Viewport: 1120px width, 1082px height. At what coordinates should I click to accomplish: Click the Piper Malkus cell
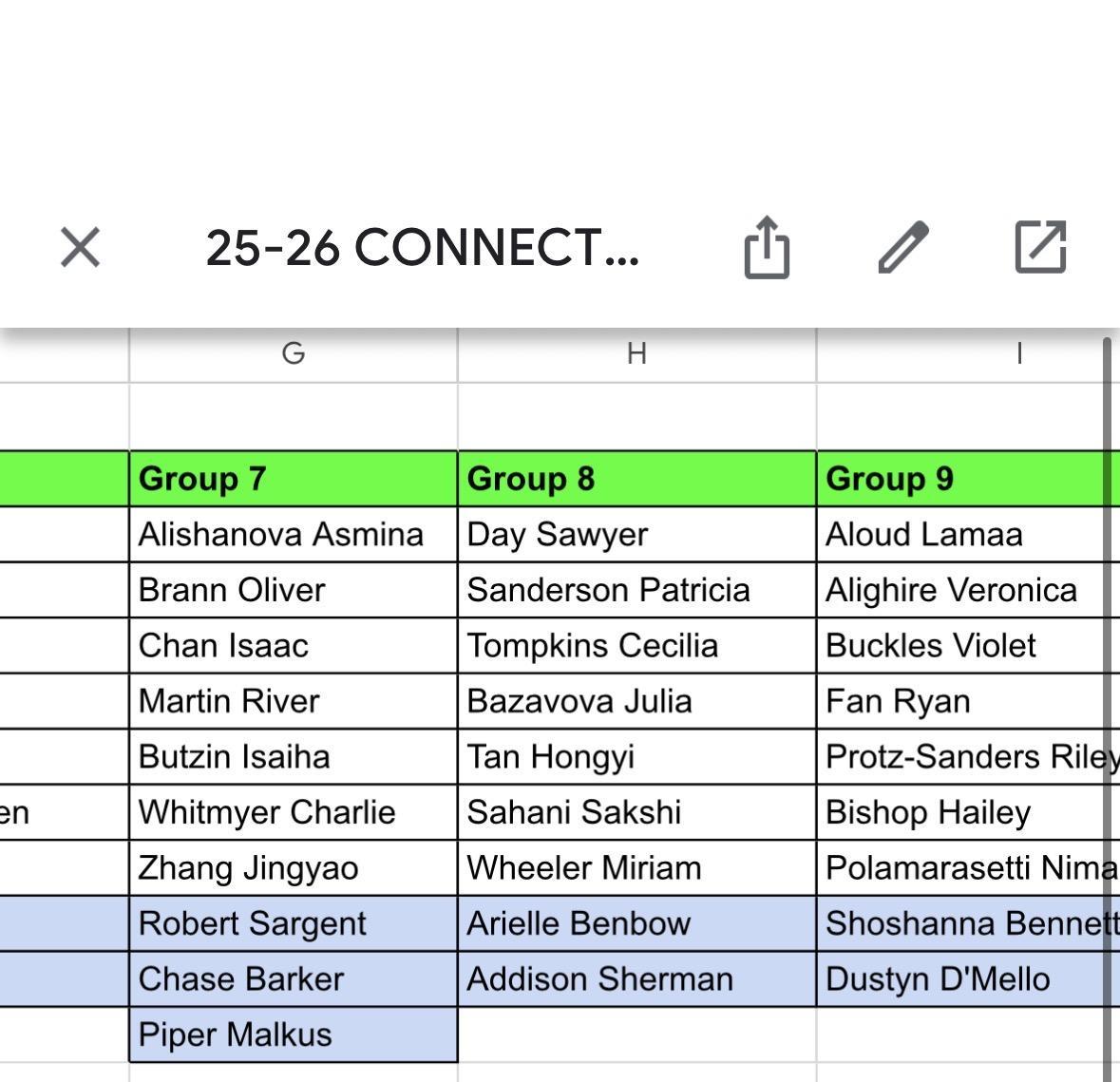click(293, 1035)
